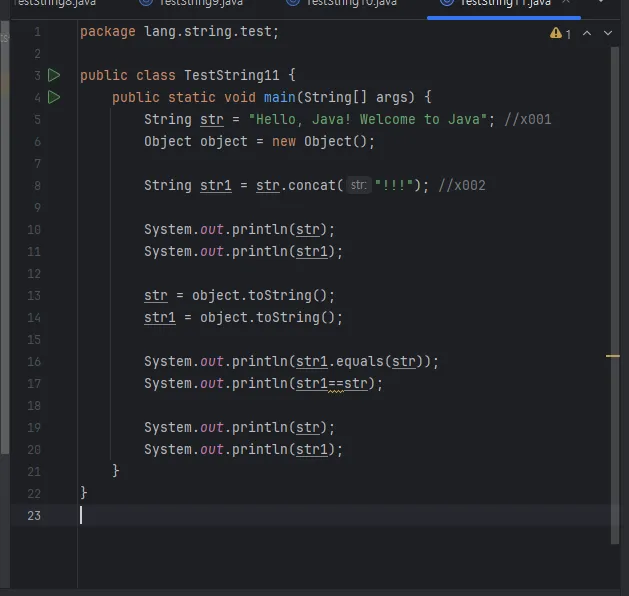Click the 'new' keyword on line 6
Screen dimensions: 629x596
pyautogui.click(x=284, y=142)
